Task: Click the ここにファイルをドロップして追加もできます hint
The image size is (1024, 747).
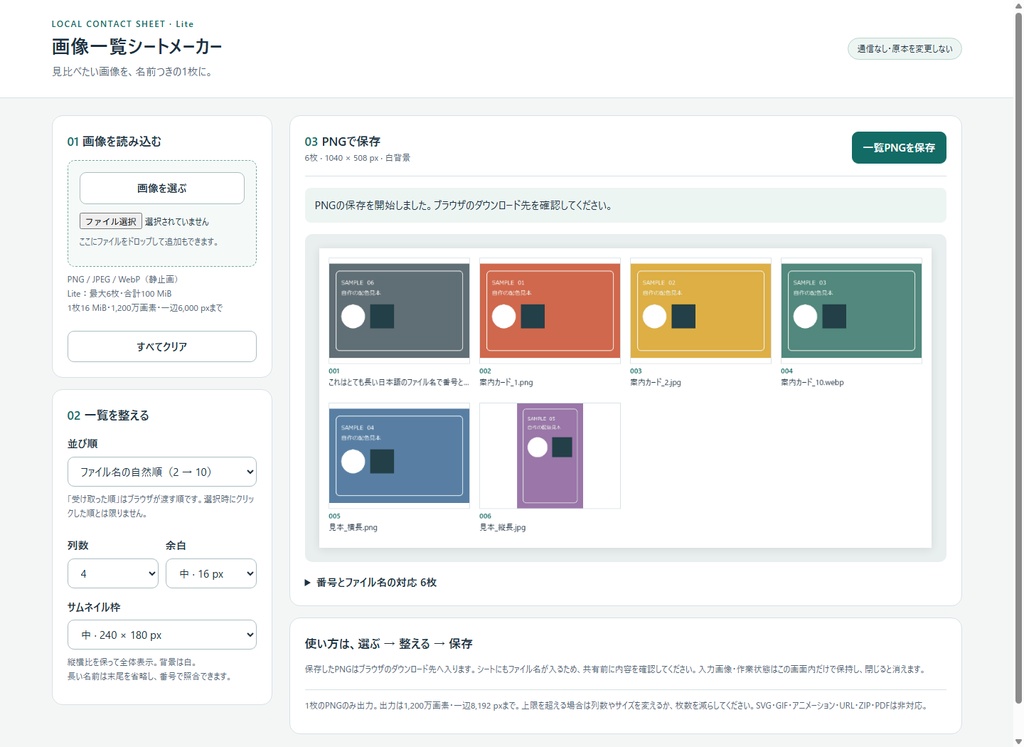Action: (149, 242)
